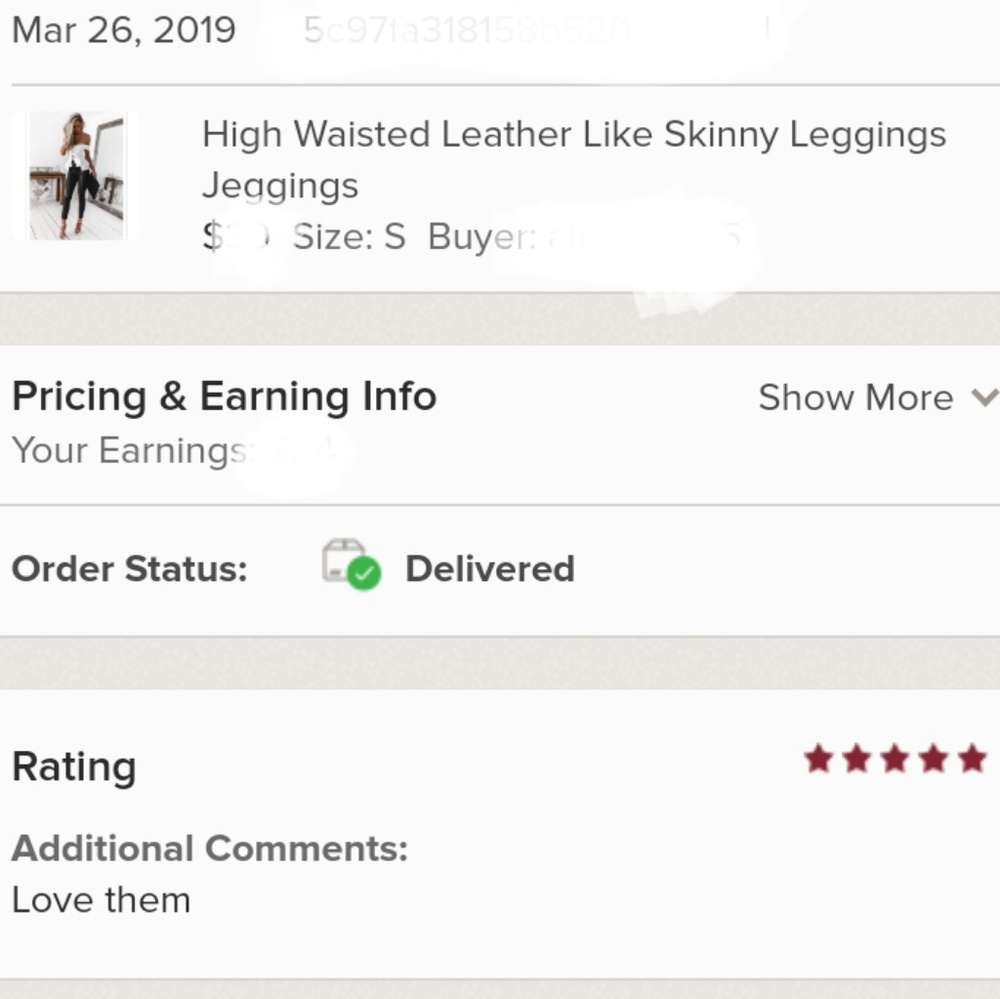This screenshot has height=999, width=1000.
Task: Select the Pricing & Earning Info heading
Action: coord(224,397)
